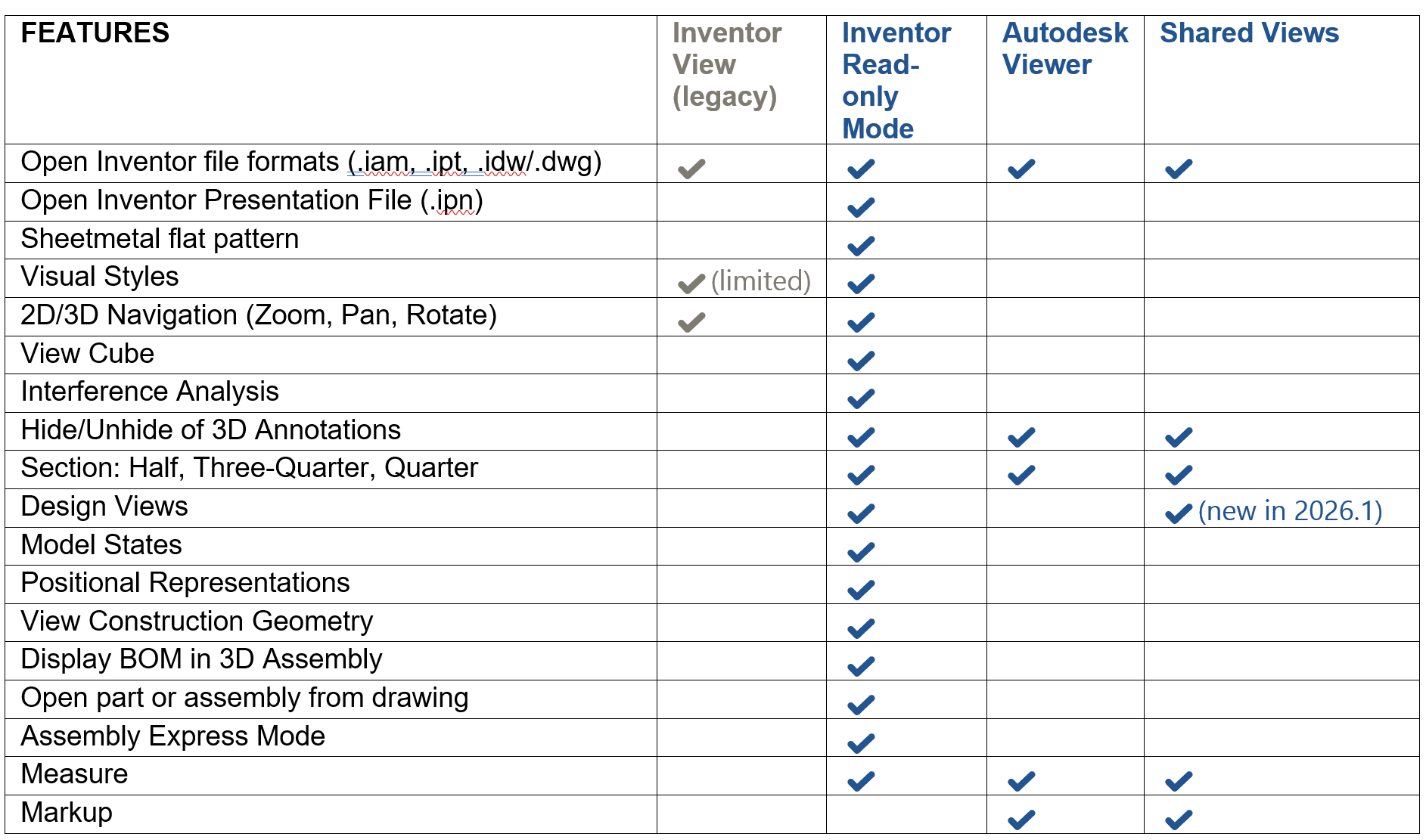Click the Sheetmetal flat pattern checkmark

(861, 246)
